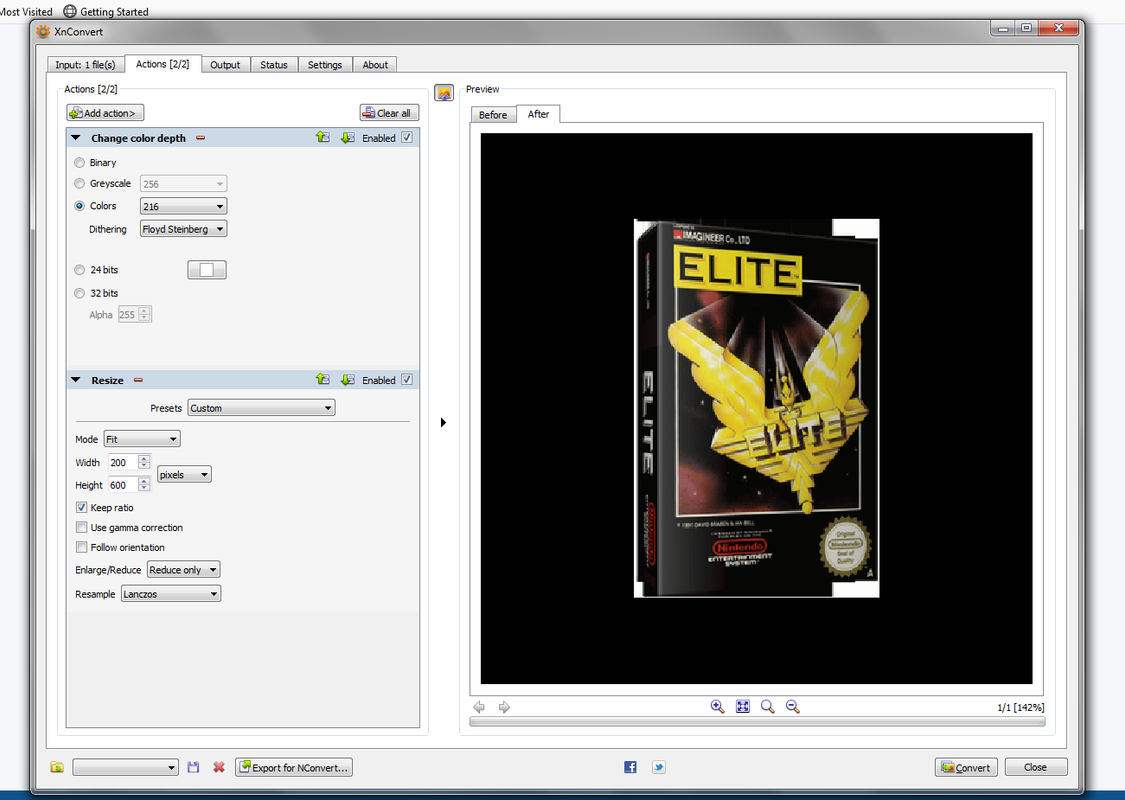Show the Before preview tab
Image resolution: width=1125 pixels, height=800 pixels.
click(493, 115)
